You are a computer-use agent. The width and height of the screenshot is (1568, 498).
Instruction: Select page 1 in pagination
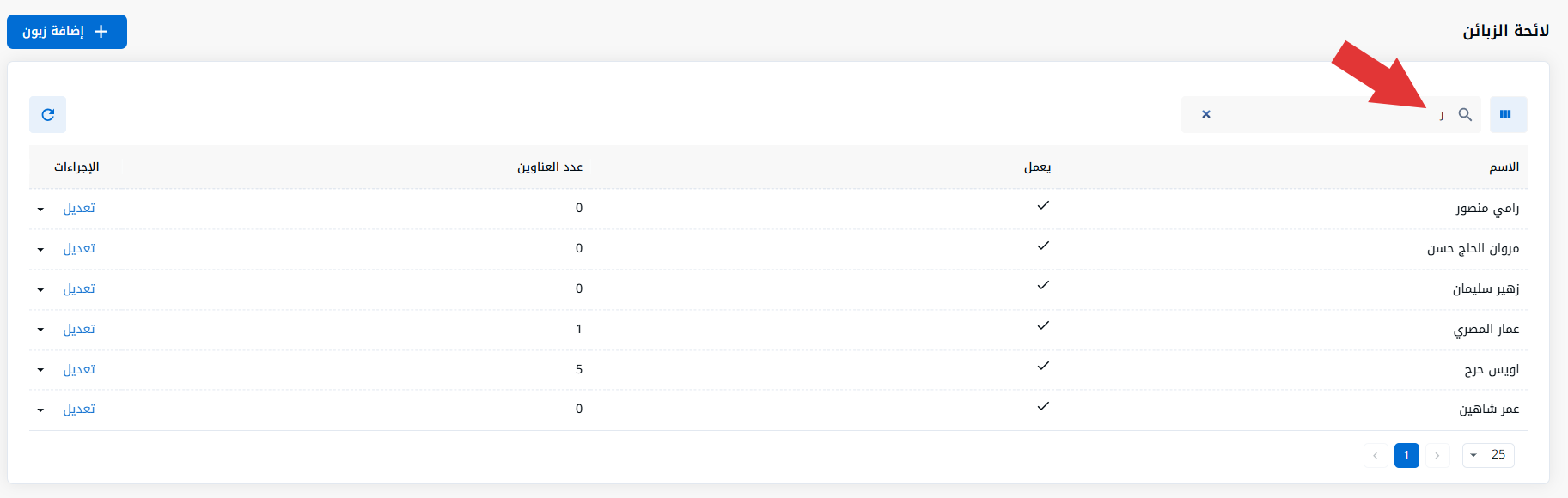point(1406,455)
